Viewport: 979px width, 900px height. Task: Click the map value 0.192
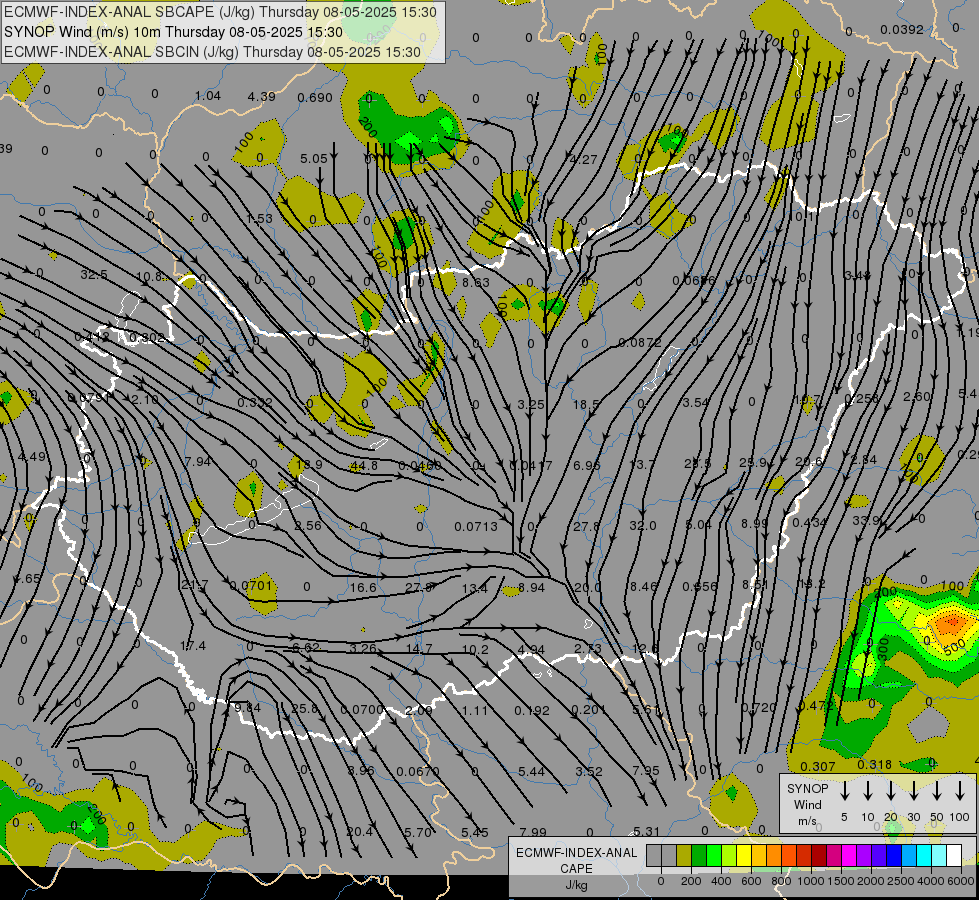click(532, 711)
